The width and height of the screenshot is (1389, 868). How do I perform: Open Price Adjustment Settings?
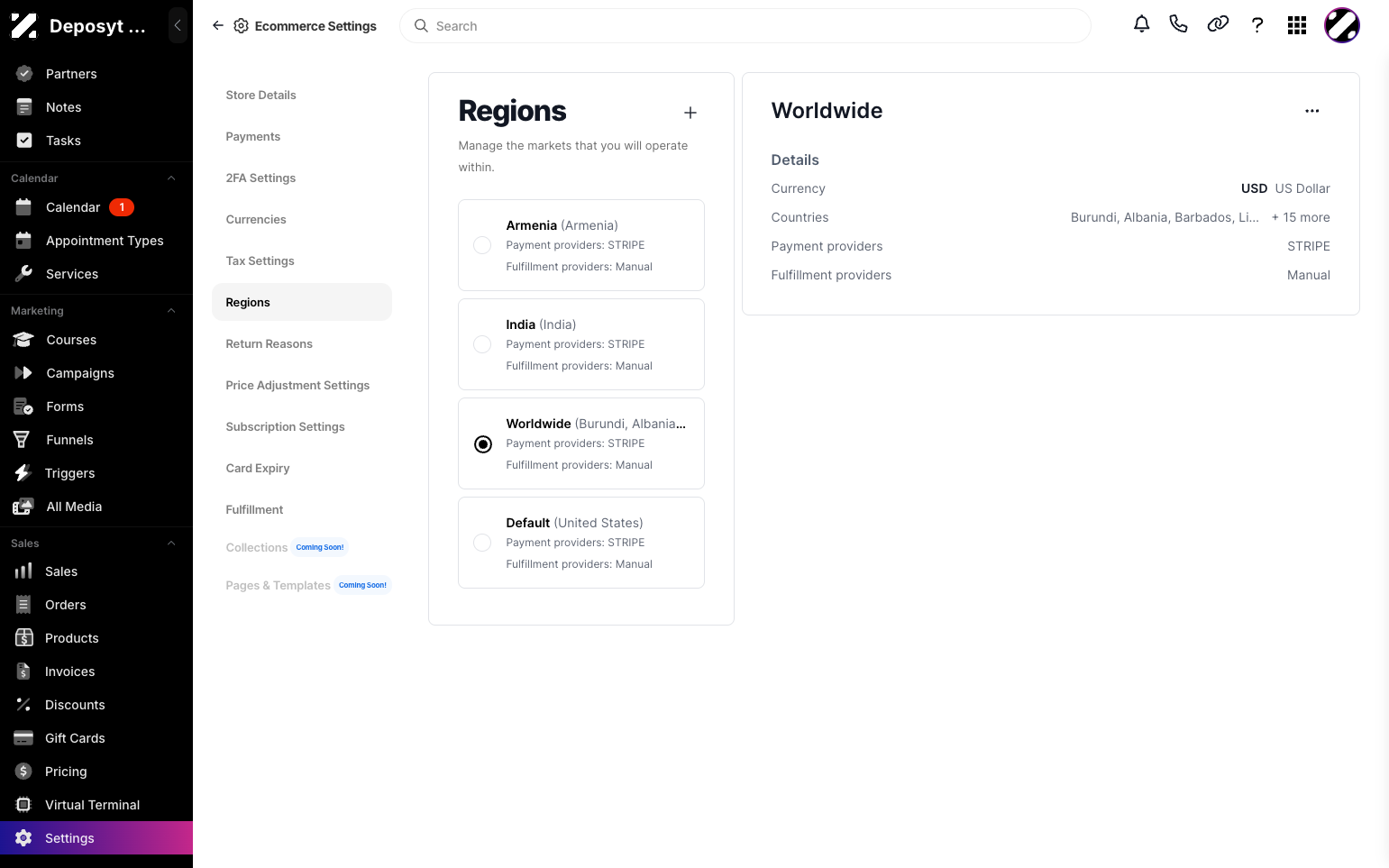pos(297,386)
